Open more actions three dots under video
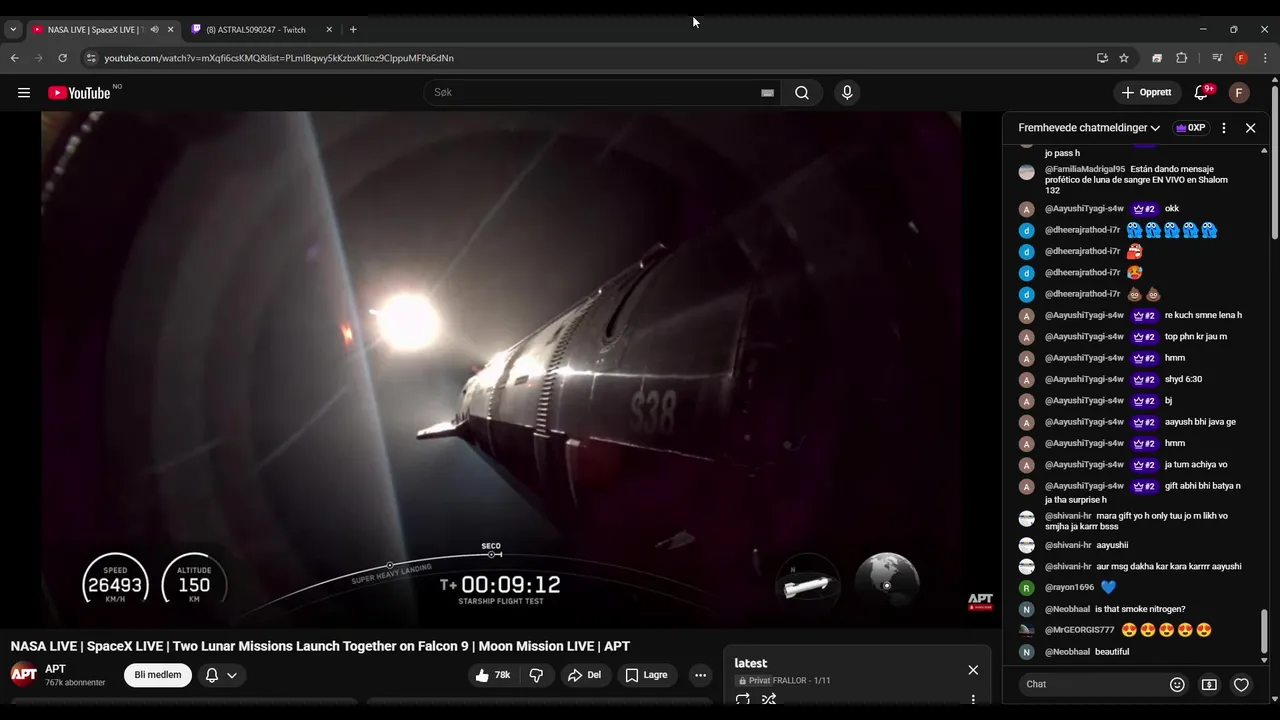Screen dimensions: 1280x720 tap(700, 675)
